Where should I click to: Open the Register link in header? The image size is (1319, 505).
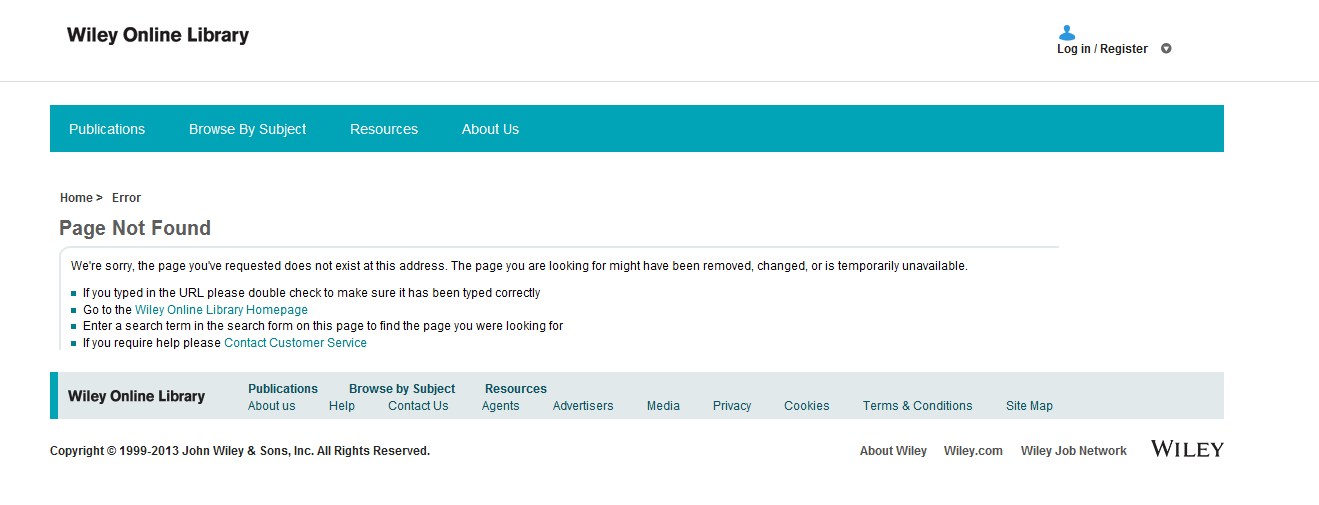click(1124, 49)
